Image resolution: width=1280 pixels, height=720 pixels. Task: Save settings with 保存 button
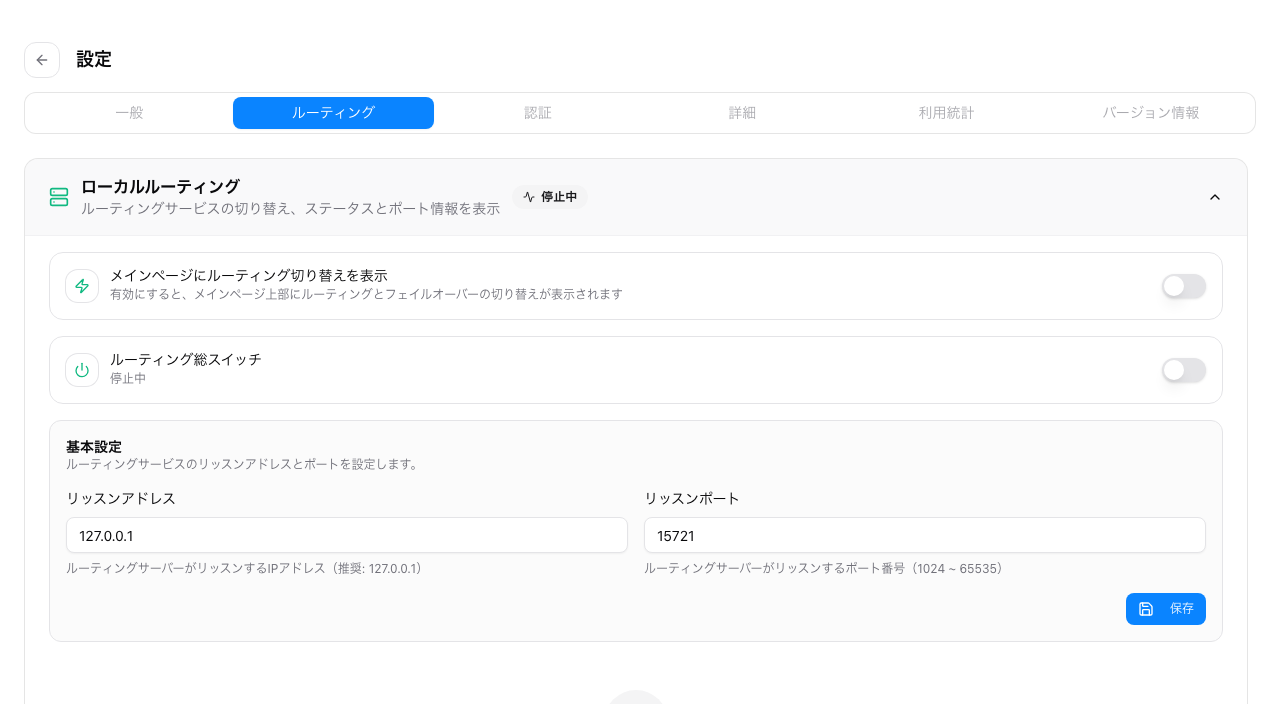click(x=1166, y=609)
